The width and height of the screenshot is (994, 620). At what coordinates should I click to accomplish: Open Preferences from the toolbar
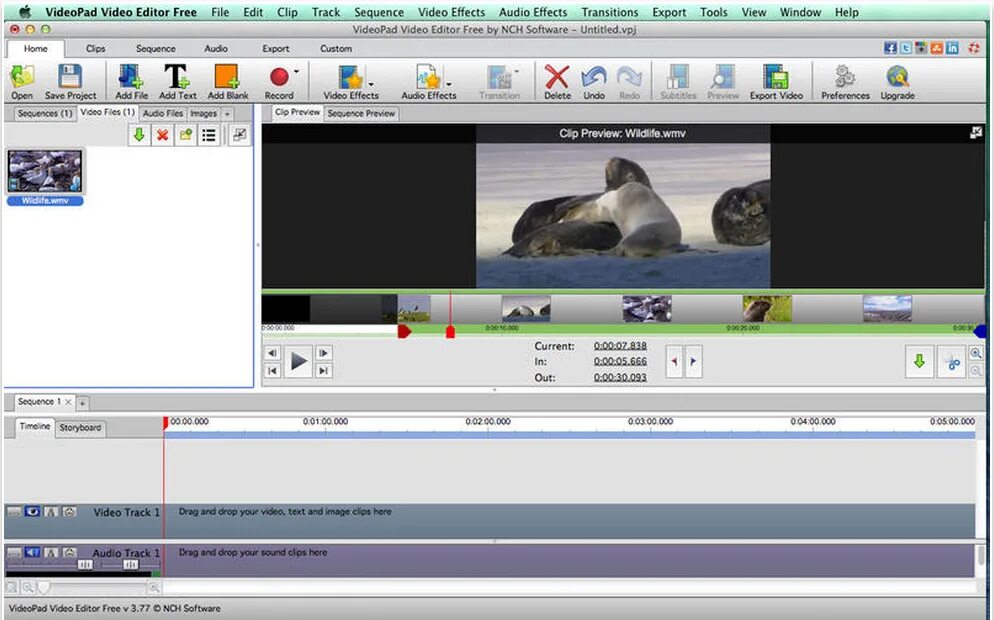click(x=845, y=82)
